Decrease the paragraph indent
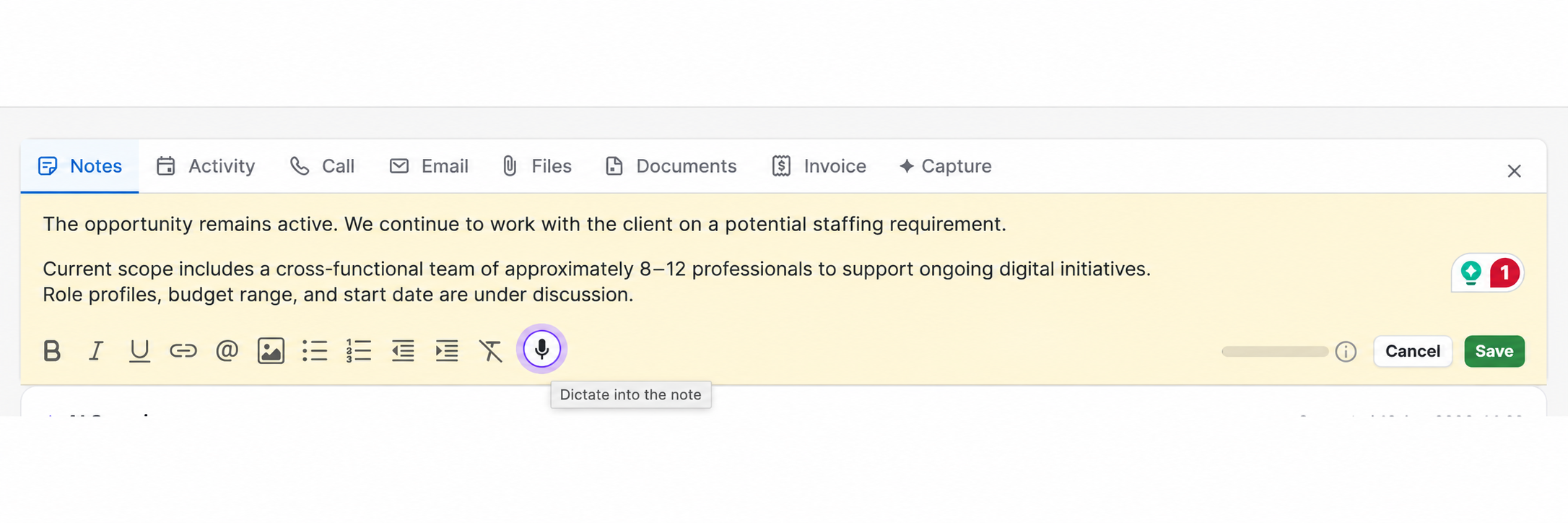Image resolution: width=1568 pixels, height=523 pixels. (403, 351)
